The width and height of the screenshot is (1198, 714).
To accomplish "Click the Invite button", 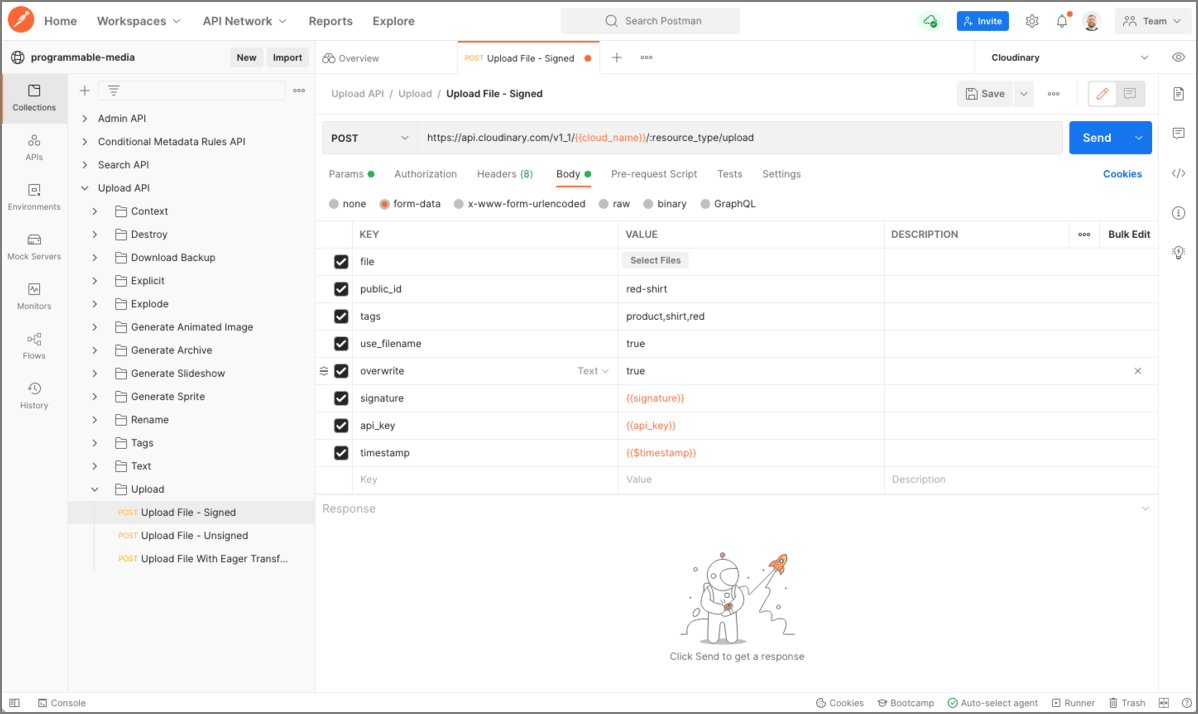I will tap(983, 21).
